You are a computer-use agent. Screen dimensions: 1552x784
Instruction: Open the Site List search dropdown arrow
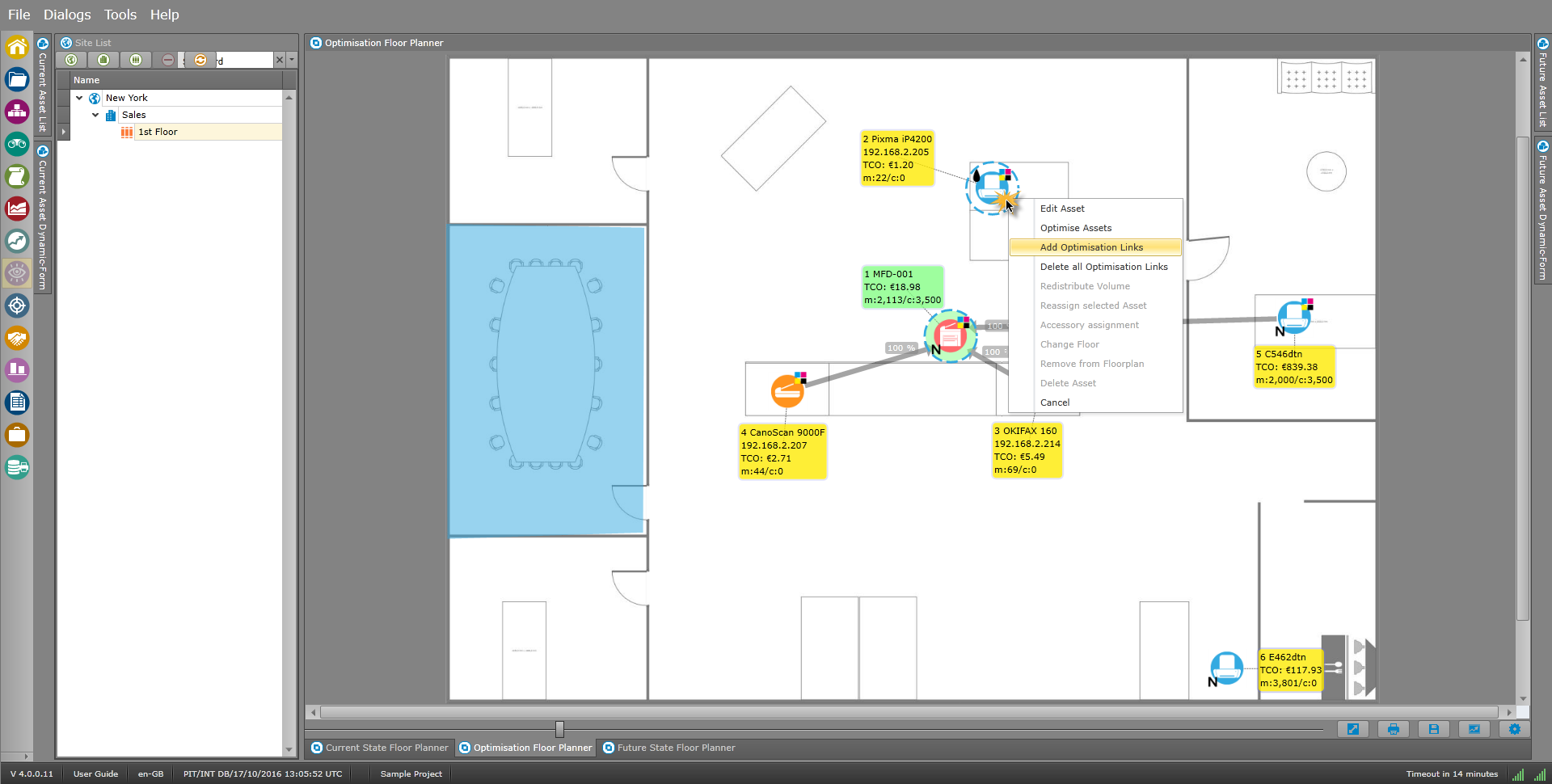[292, 60]
